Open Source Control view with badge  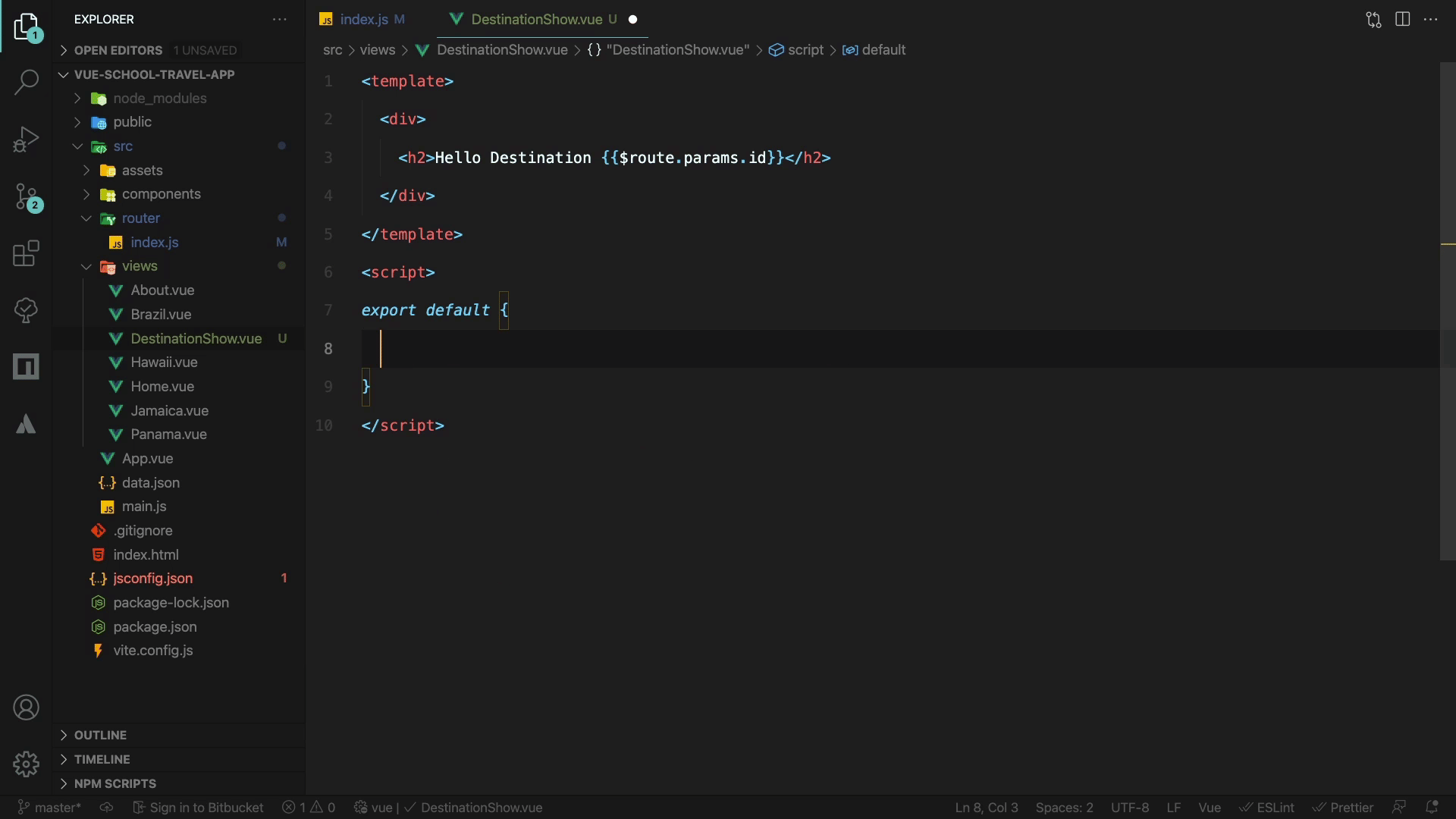pyautogui.click(x=27, y=197)
